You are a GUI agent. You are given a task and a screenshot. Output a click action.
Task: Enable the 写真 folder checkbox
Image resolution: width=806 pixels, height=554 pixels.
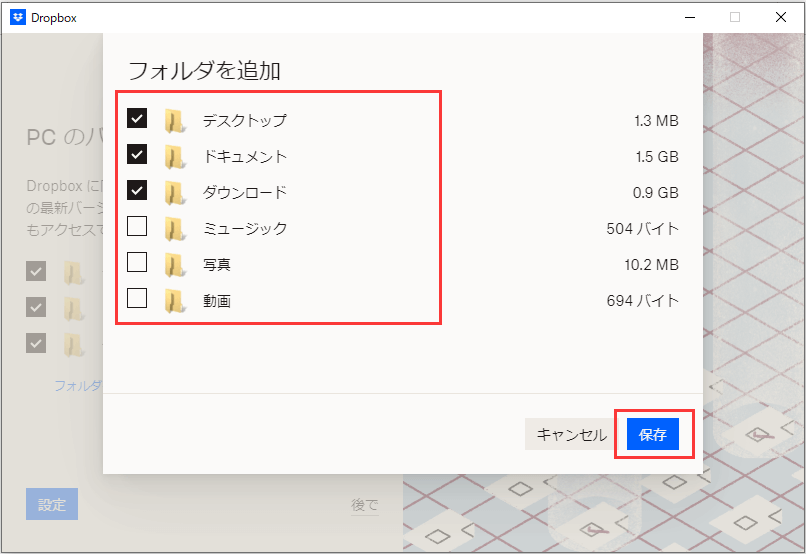[x=137, y=262]
